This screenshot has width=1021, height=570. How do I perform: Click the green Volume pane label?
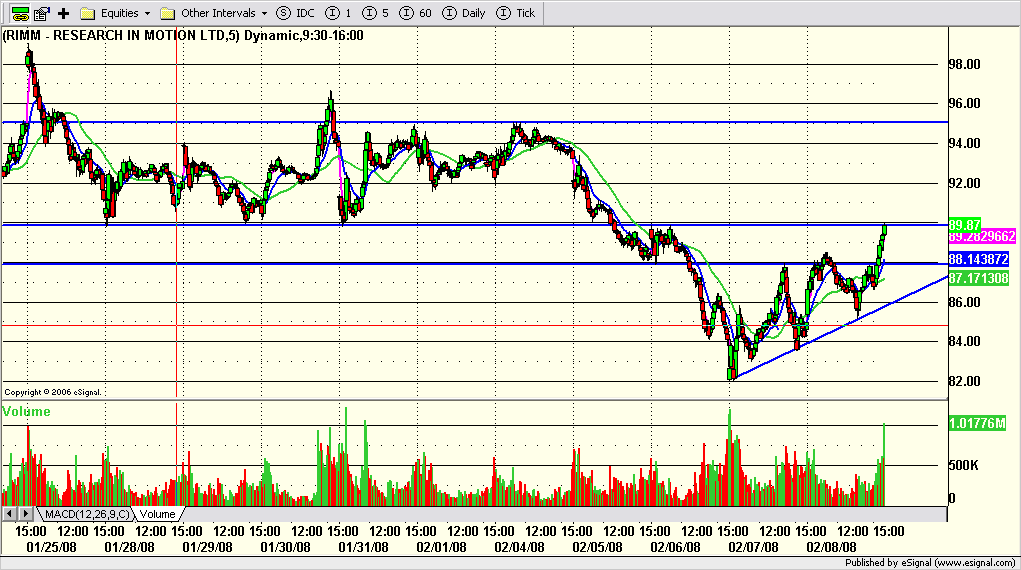coord(26,412)
